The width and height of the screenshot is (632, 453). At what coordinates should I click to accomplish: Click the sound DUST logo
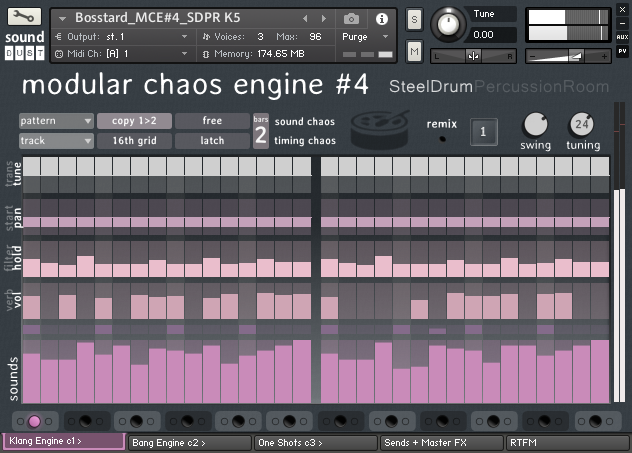pyautogui.click(x=25, y=45)
